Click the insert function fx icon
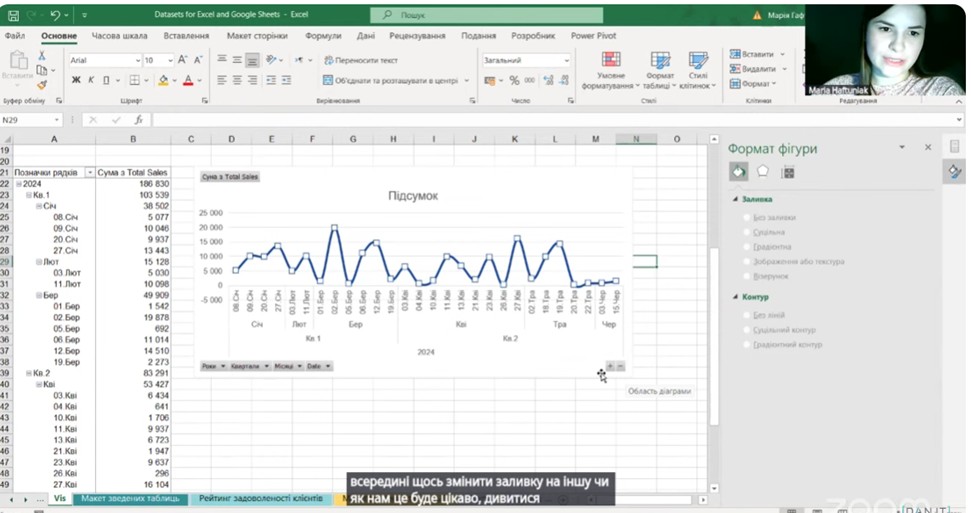This screenshot has width=971, height=513. pos(138,120)
